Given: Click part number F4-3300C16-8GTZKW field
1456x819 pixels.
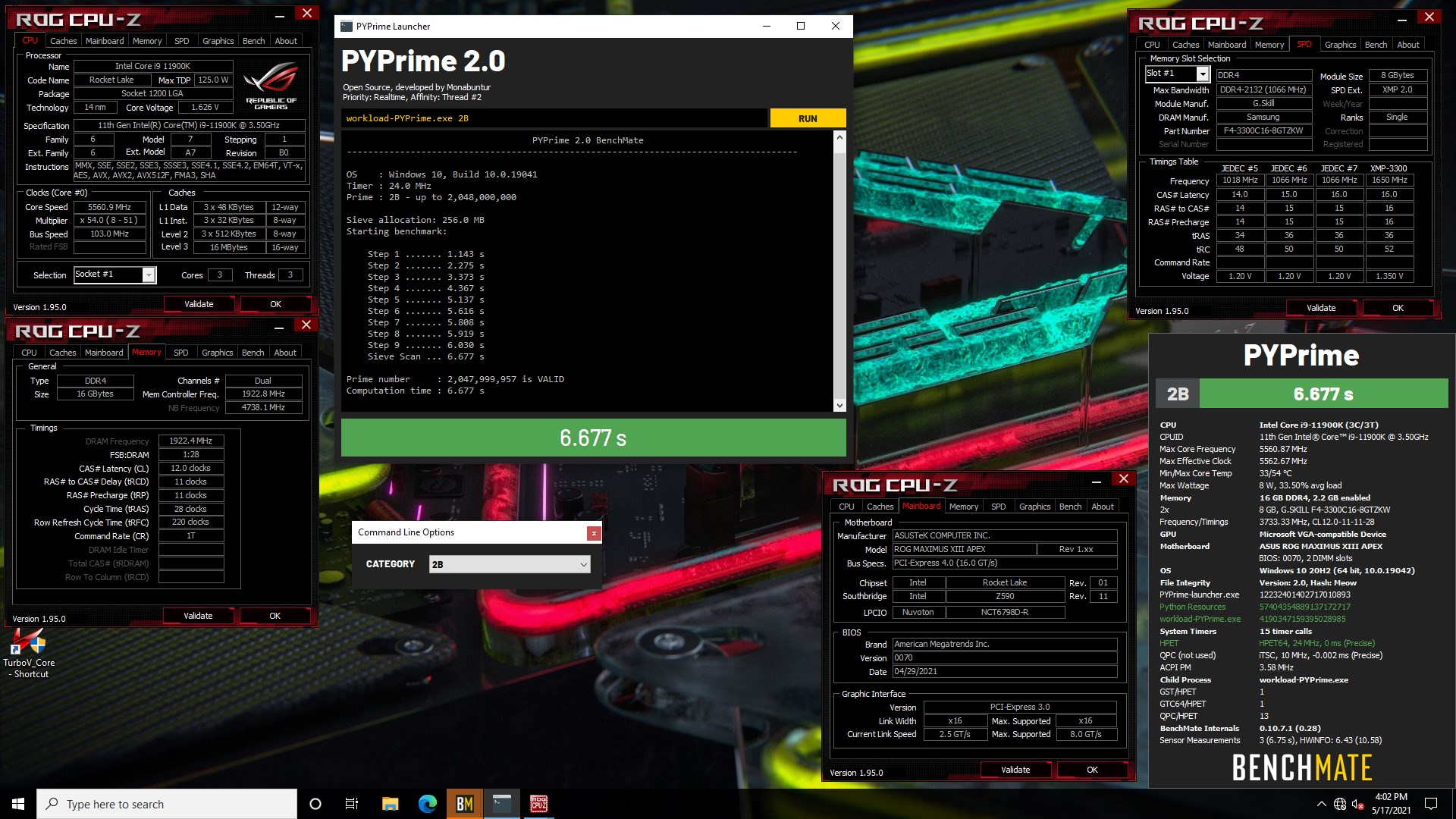Looking at the screenshot, I should tap(1264, 131).
